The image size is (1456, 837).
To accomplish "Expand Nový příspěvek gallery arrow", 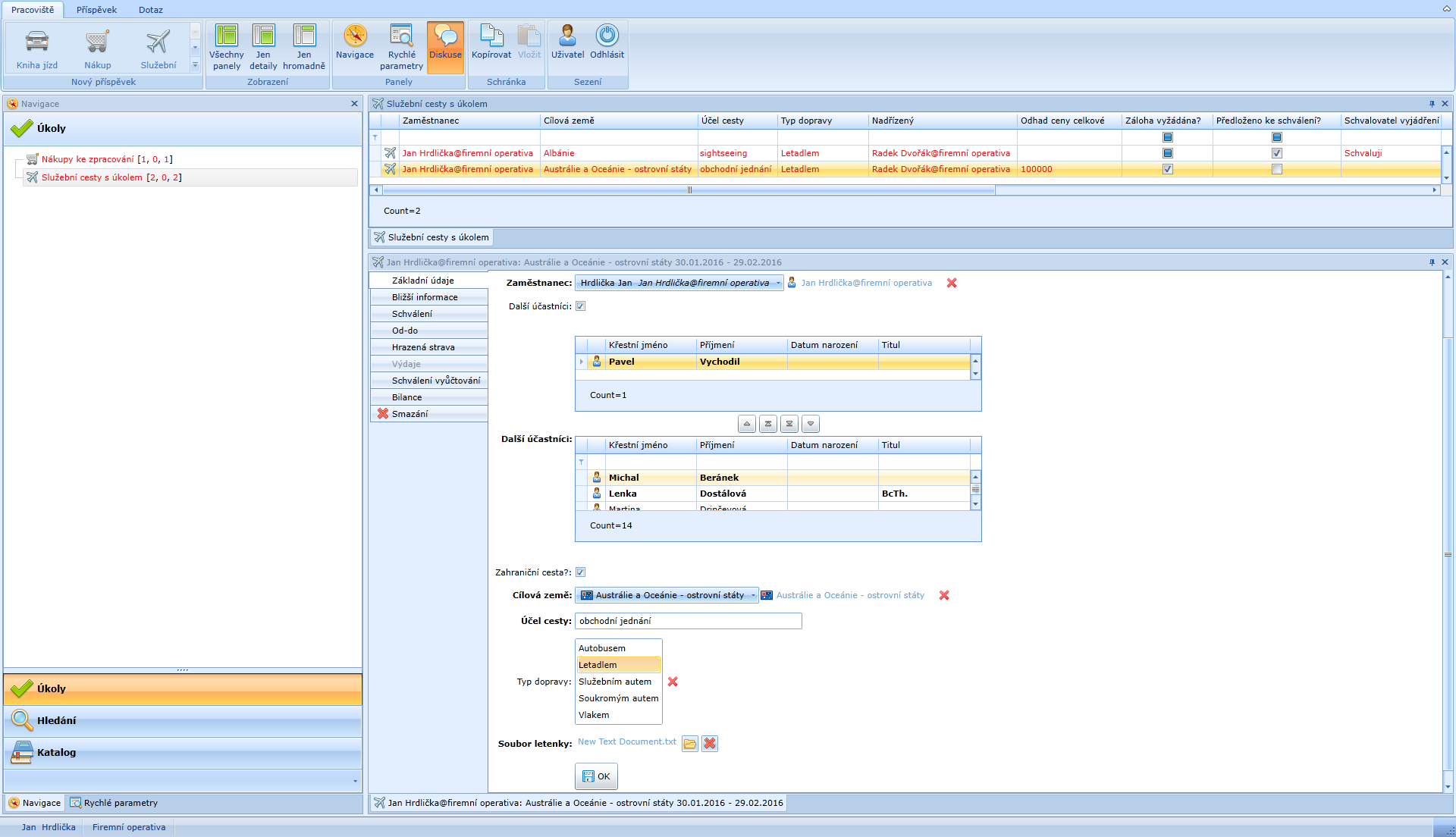I will [195, 66].
